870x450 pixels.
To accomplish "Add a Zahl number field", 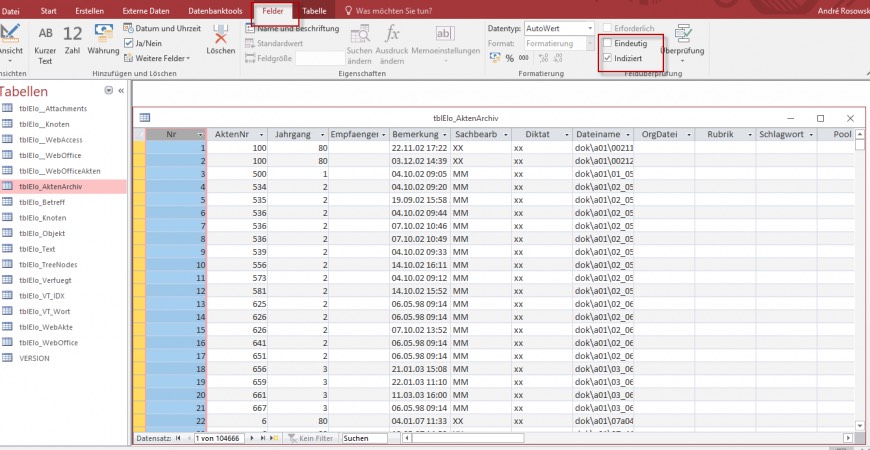I will [x=72, y=42].
